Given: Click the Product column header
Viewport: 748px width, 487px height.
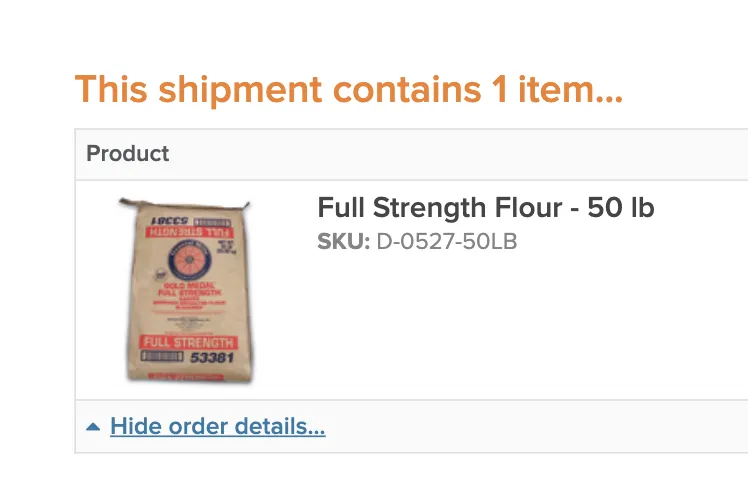Looking at the screenshot, I should point(128,154).
